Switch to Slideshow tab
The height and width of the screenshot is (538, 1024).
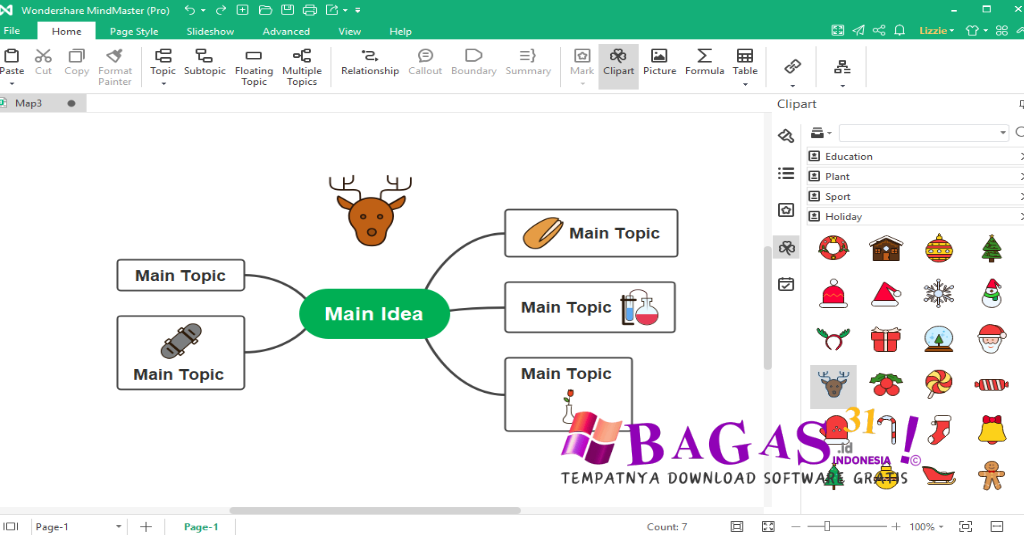click(210, 31)
